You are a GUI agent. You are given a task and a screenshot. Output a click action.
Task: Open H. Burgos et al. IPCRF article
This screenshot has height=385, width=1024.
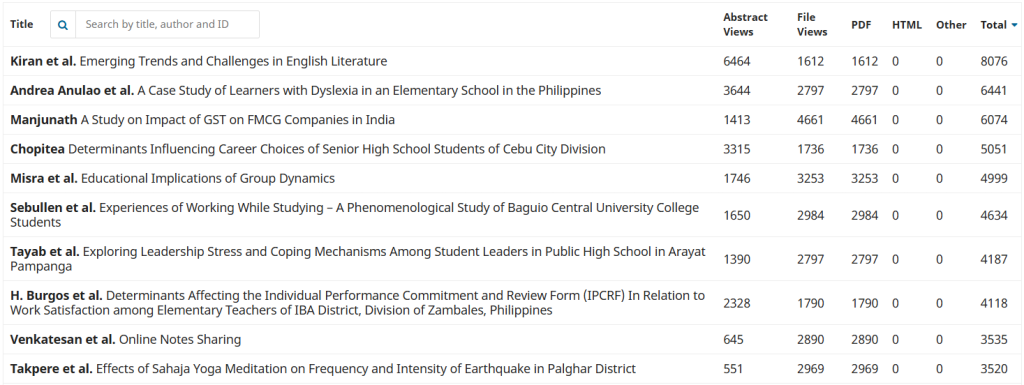click(x=357, y=303)
